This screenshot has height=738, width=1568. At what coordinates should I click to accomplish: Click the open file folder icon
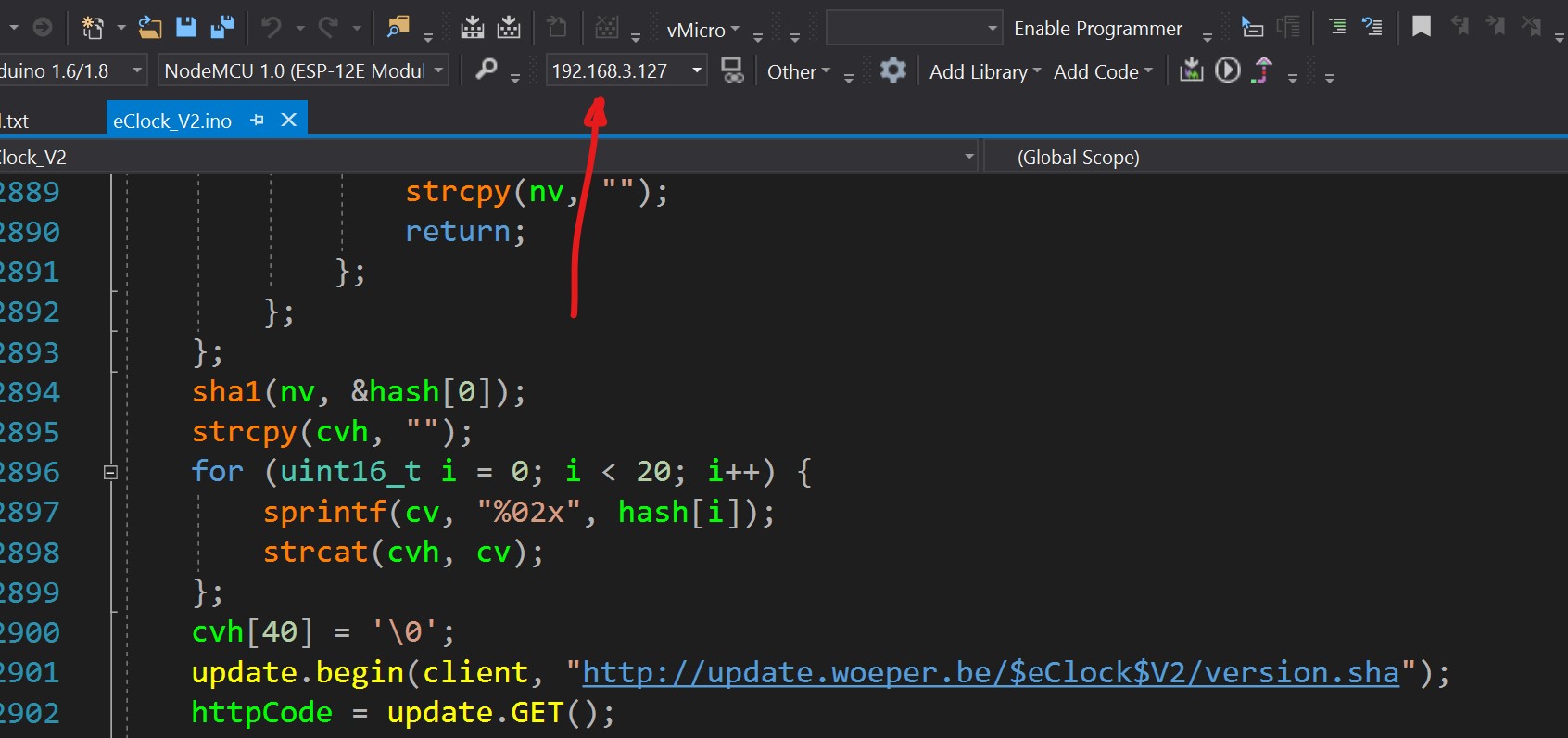pyautogui.click(x=150, y=28)
